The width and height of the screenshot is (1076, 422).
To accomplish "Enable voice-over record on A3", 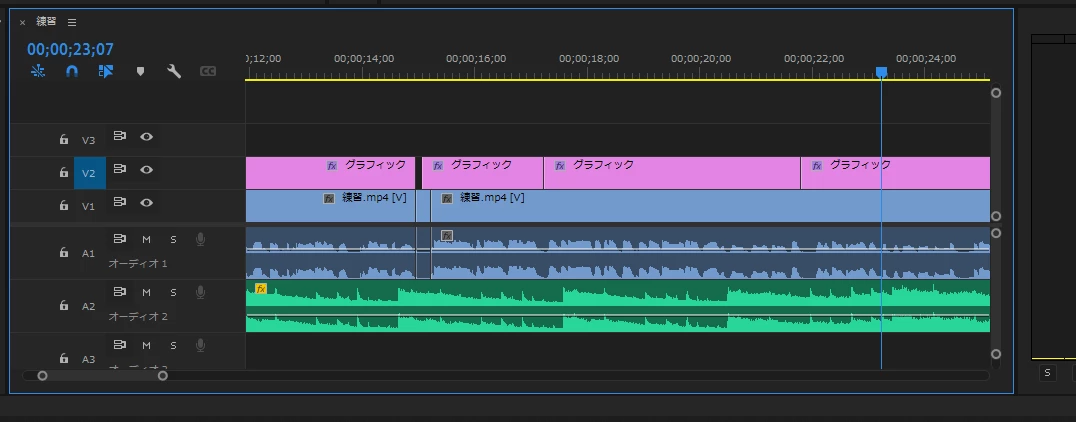I will (x=200, y=344).
